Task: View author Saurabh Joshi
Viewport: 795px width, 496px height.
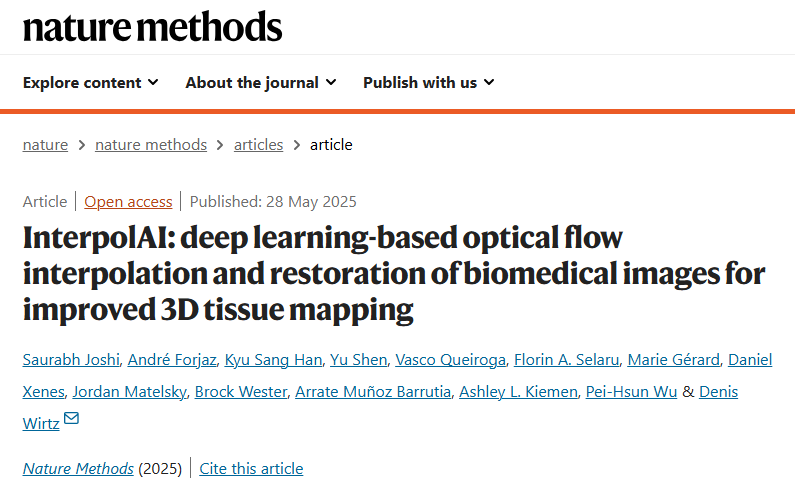Action: [x=71, y=360]
